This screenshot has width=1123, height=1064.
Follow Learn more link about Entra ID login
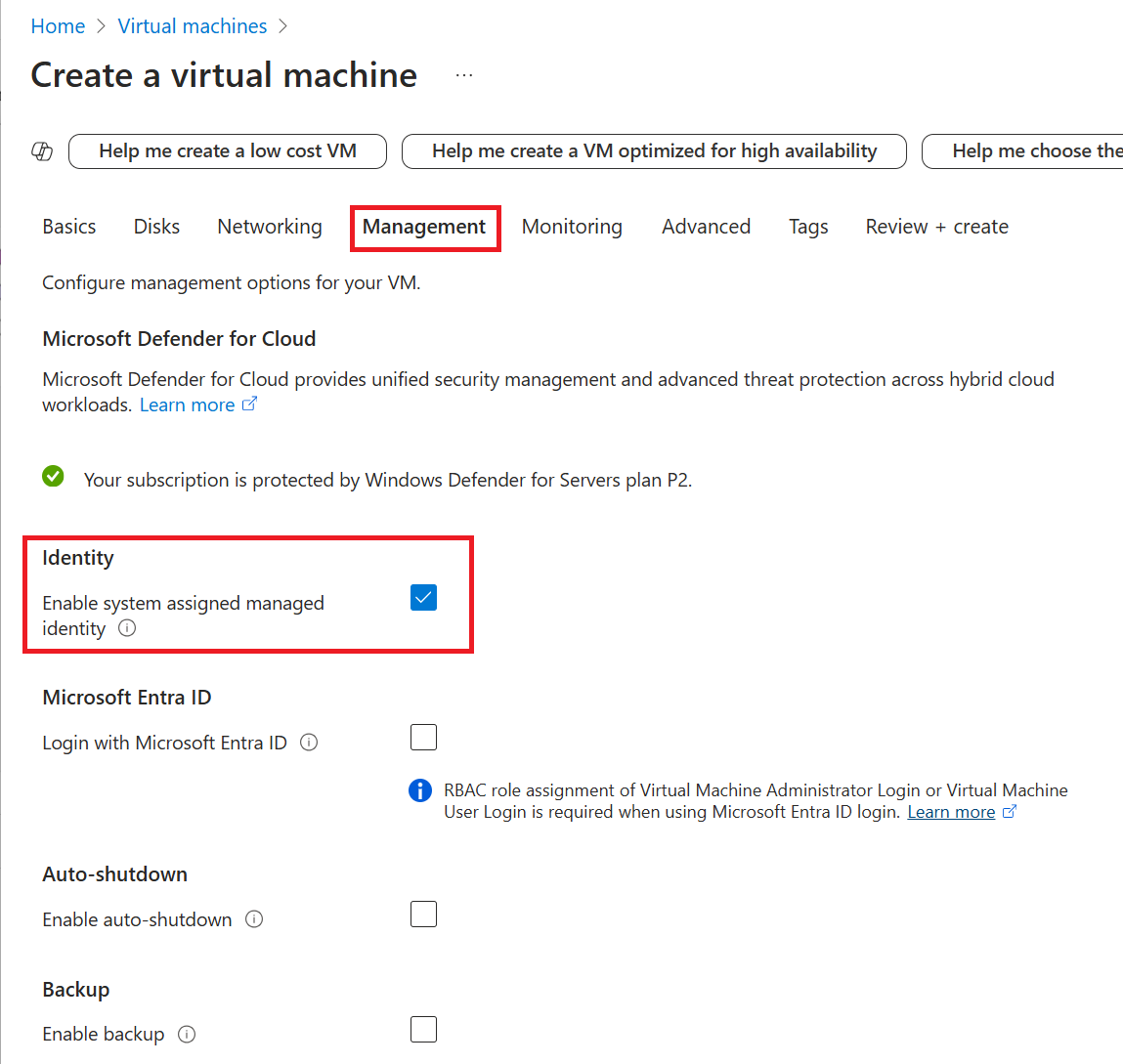coord(951,811)
